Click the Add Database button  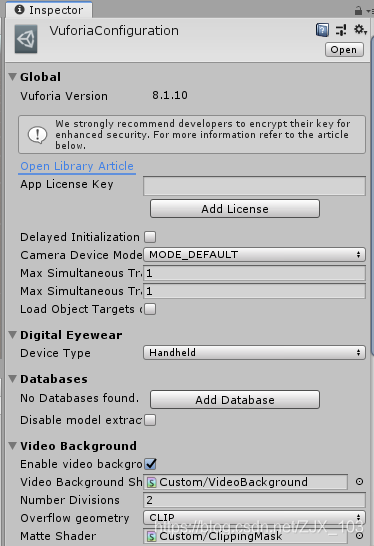coord(235,400)
